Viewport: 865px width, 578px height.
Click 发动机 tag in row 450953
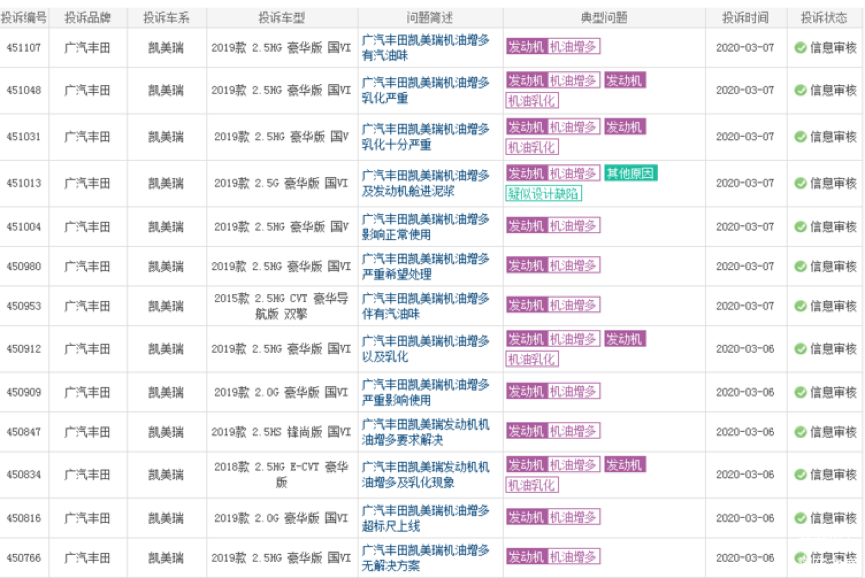tap(526, 305)
